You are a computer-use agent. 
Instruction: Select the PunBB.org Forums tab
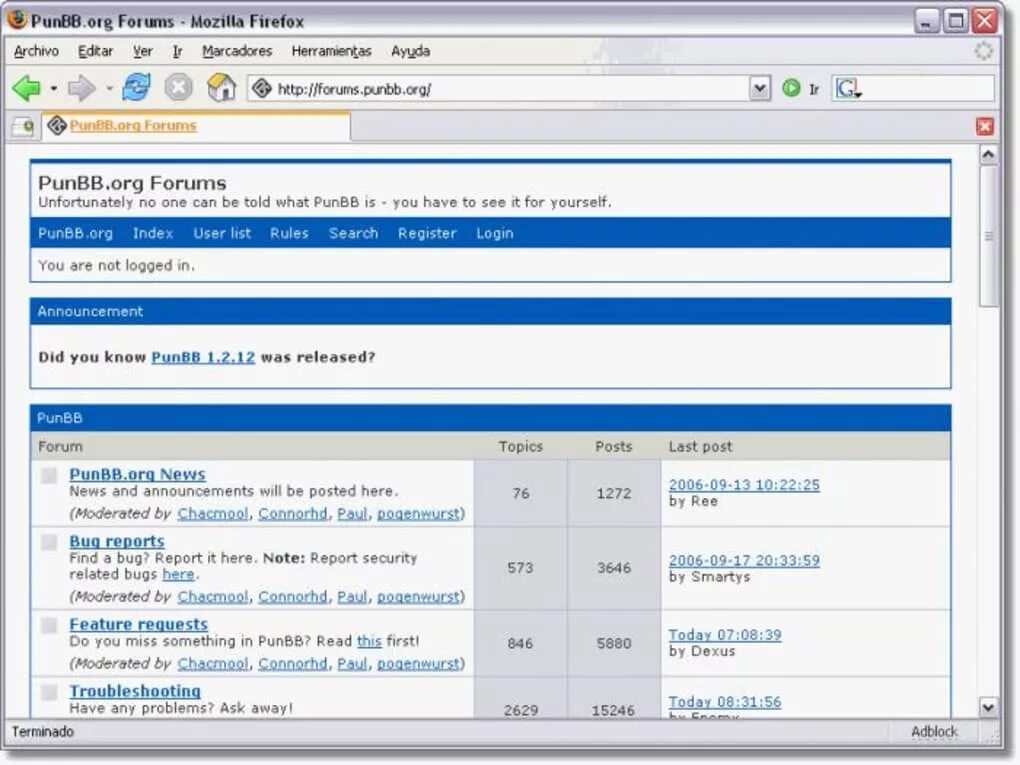tap(196, 126)
